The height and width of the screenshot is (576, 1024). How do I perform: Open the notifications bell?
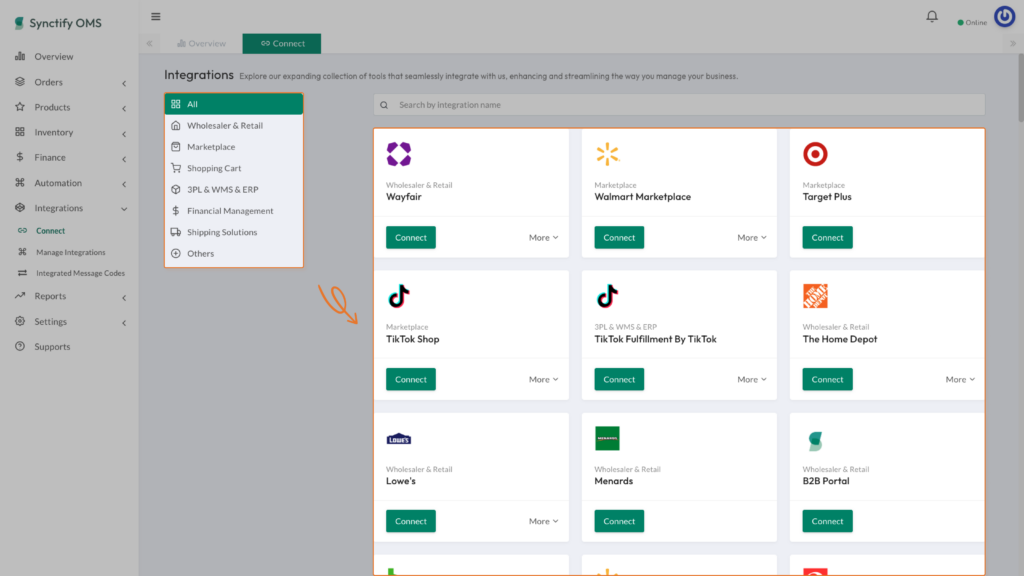[932, 16]
